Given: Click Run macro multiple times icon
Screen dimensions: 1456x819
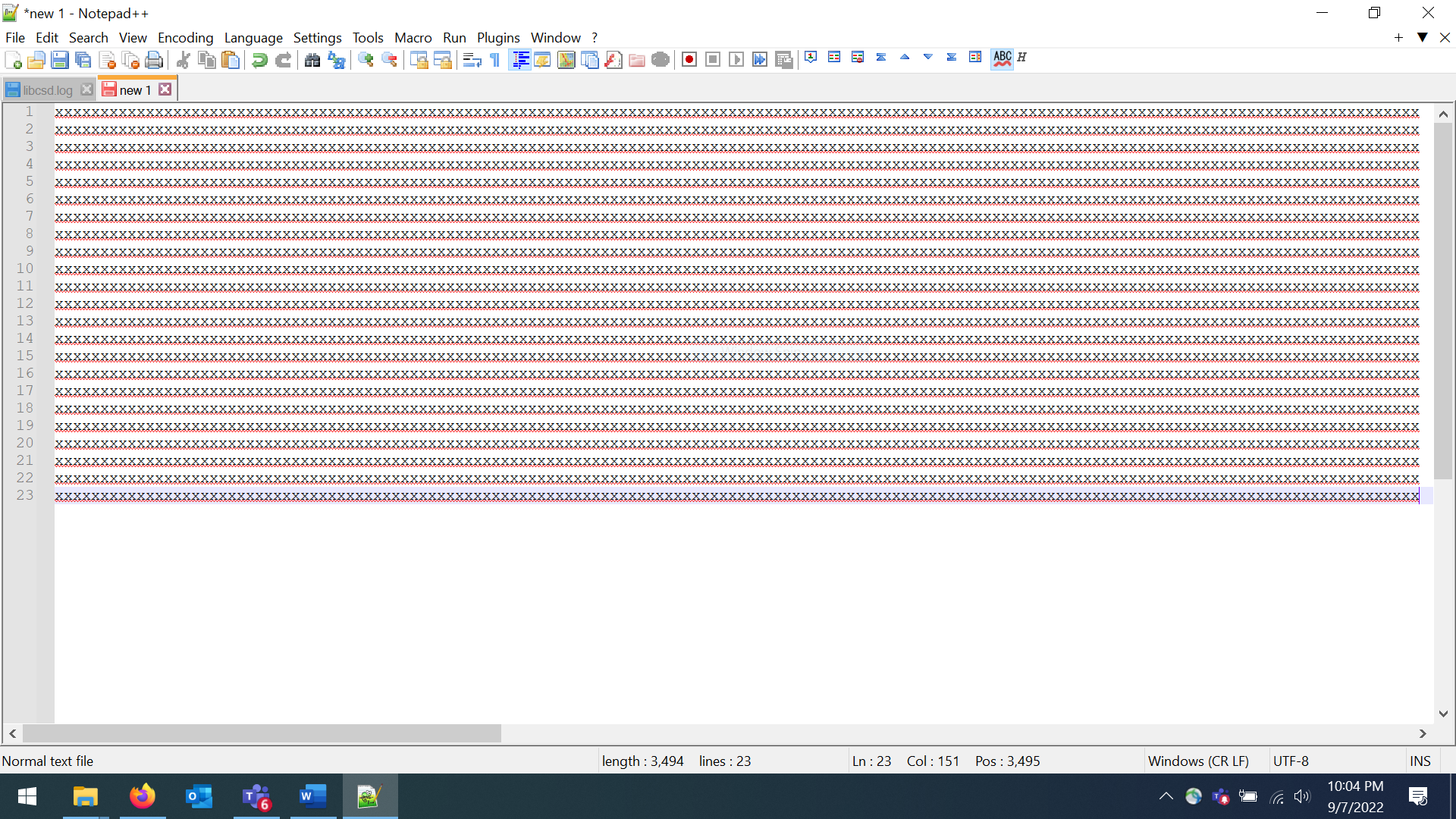Looking at the screenshot, I should (x=760, y=60).
